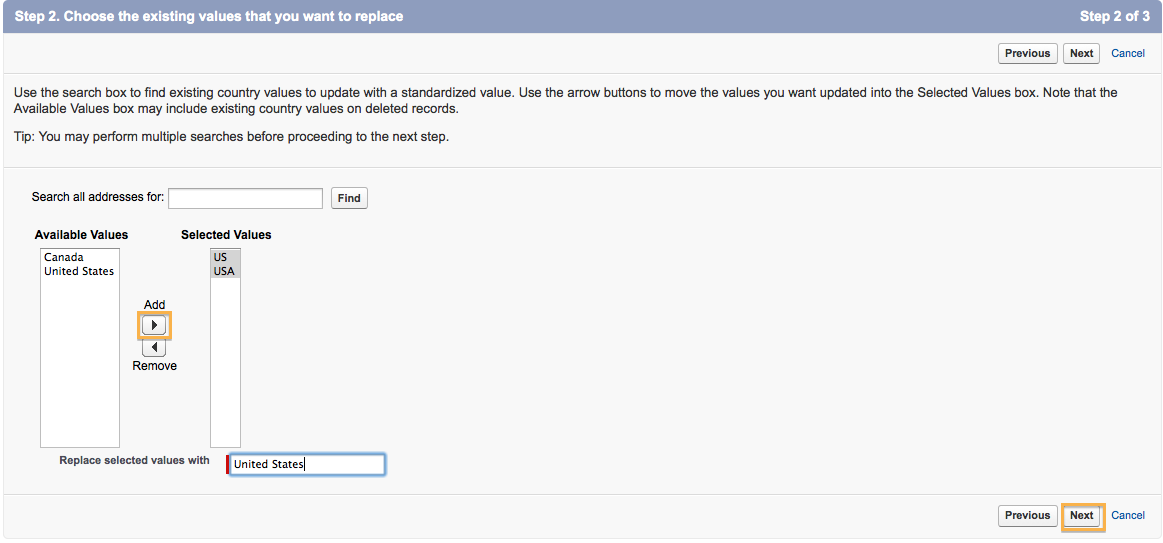Select USA in Selected Values list
Viewport: 1163px width, 543px height.
click(x=224, y=271)
